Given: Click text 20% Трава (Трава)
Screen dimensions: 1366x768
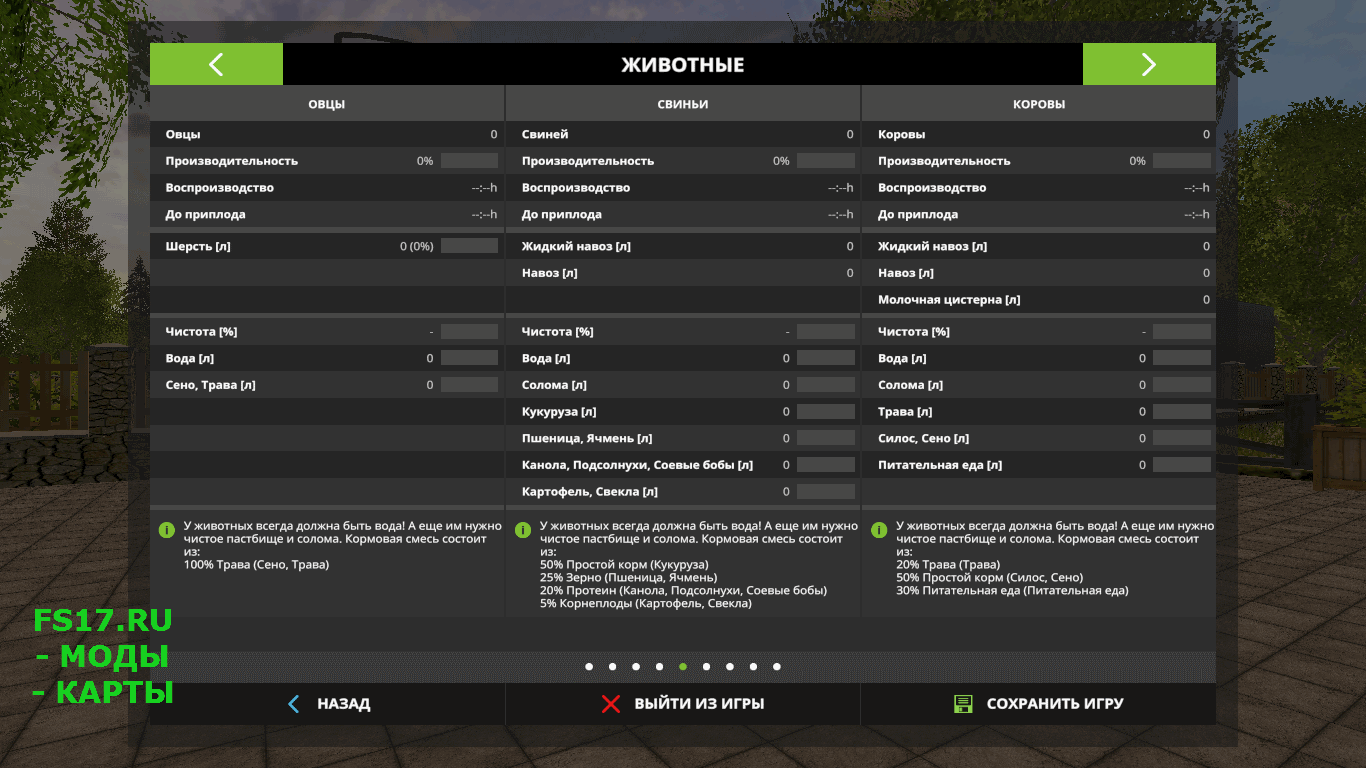Looking at the screenshot, I should click(x=948, y=564).
